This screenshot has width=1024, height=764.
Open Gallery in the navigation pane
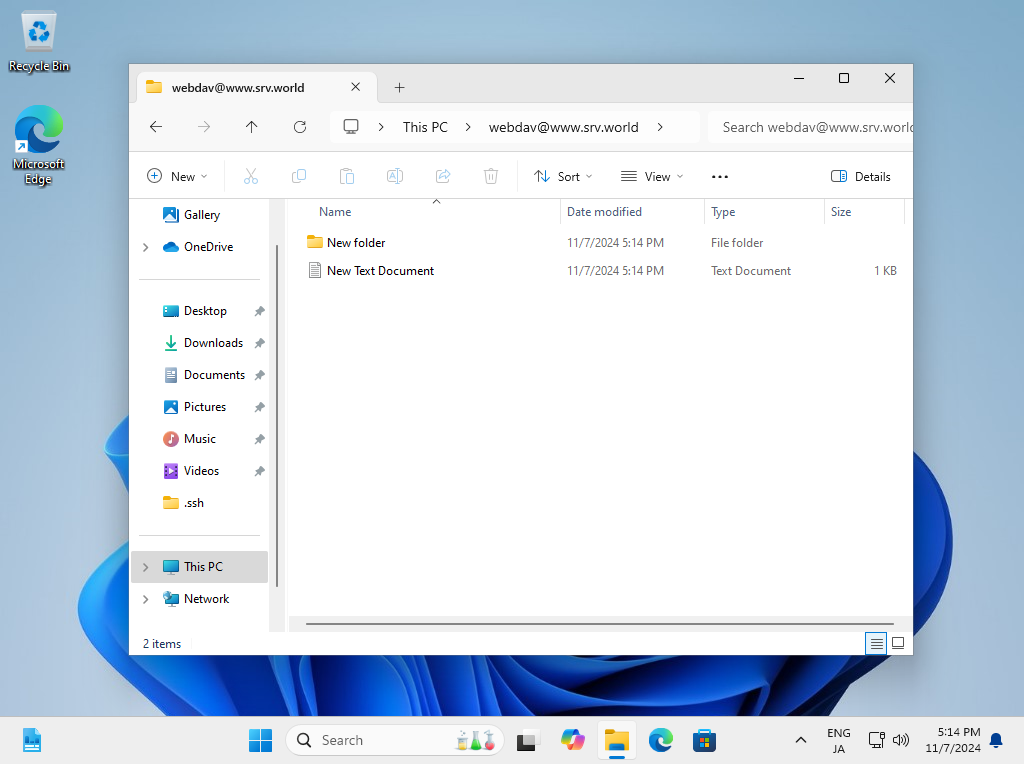[x=201, y=215]
